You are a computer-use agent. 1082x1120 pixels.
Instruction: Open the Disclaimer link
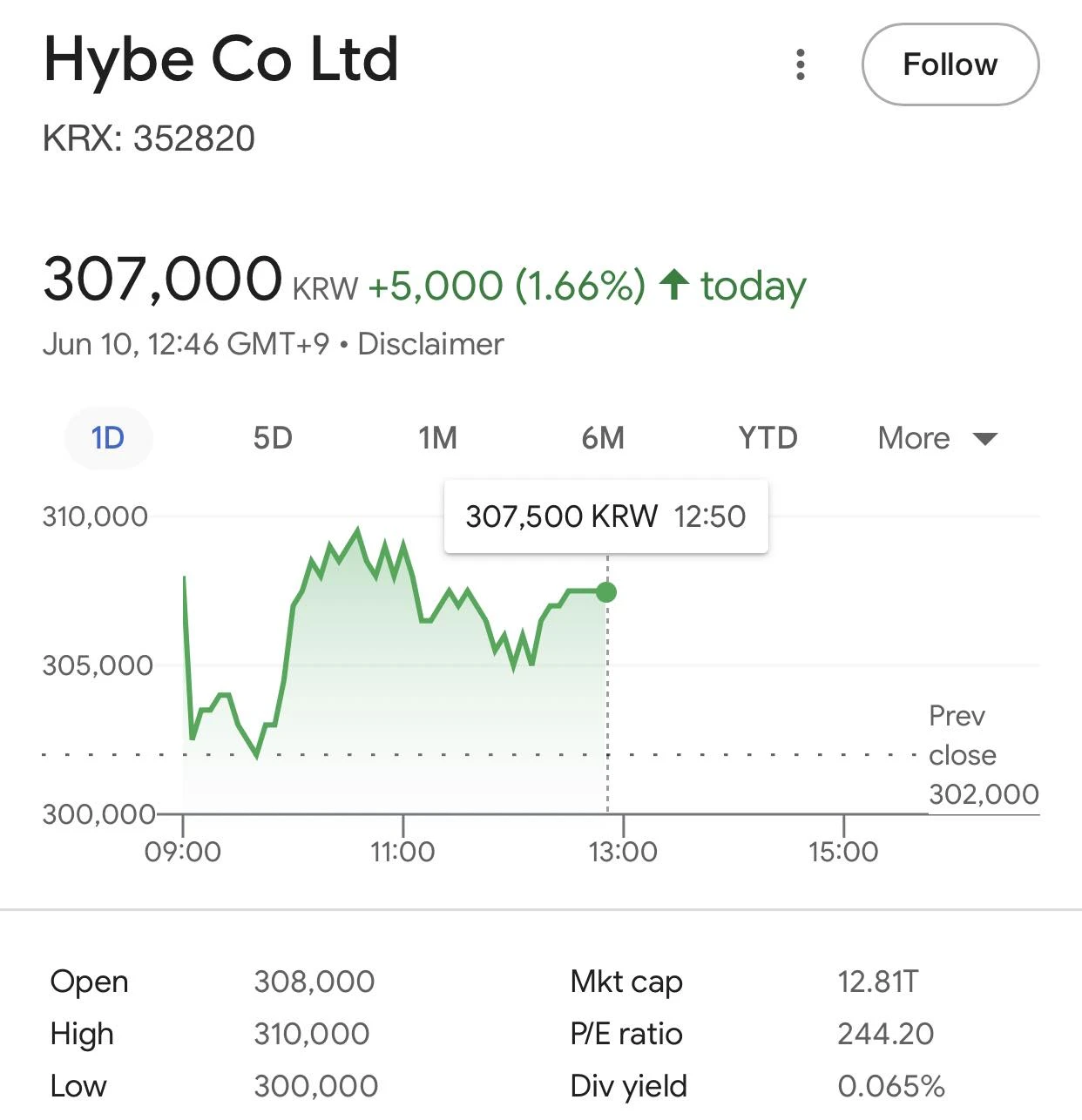click(430, 344)
